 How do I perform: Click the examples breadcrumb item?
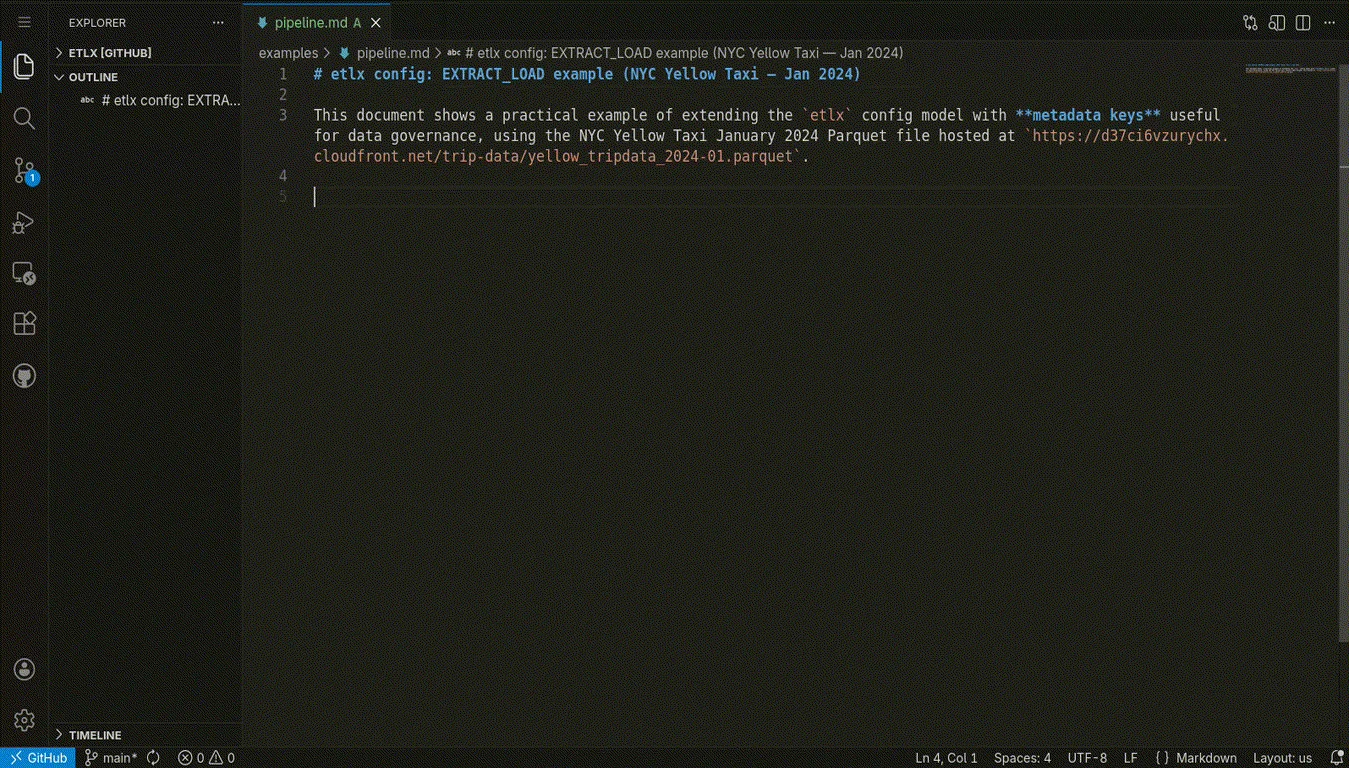click(x=288, y=52)
